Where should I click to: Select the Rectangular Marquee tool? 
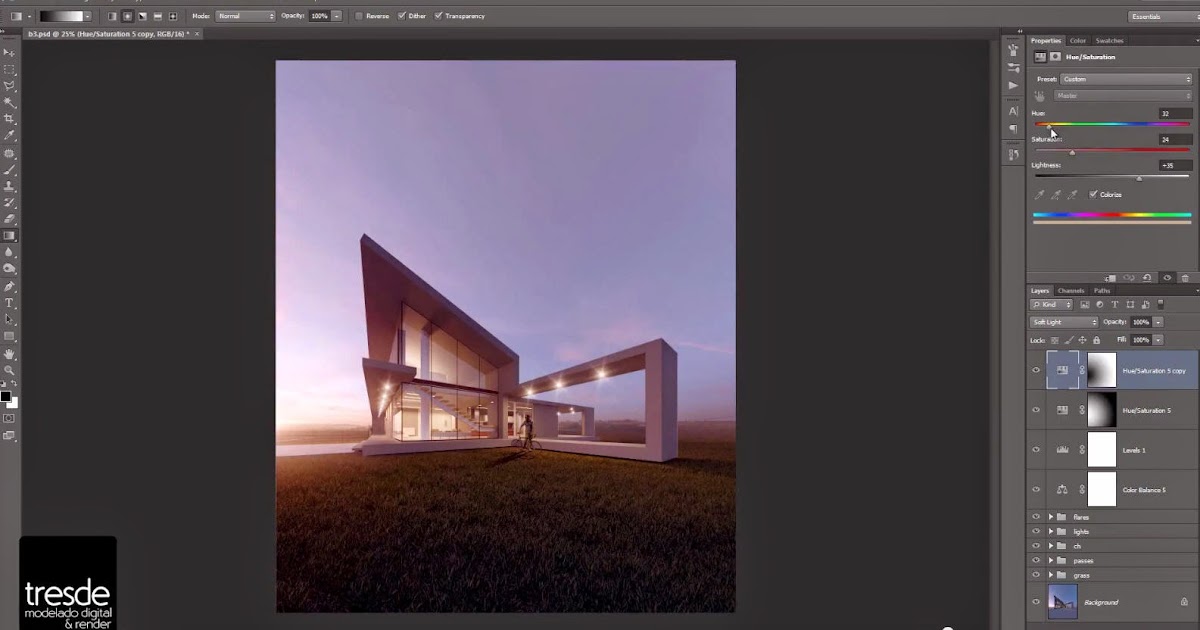point(9,69)
